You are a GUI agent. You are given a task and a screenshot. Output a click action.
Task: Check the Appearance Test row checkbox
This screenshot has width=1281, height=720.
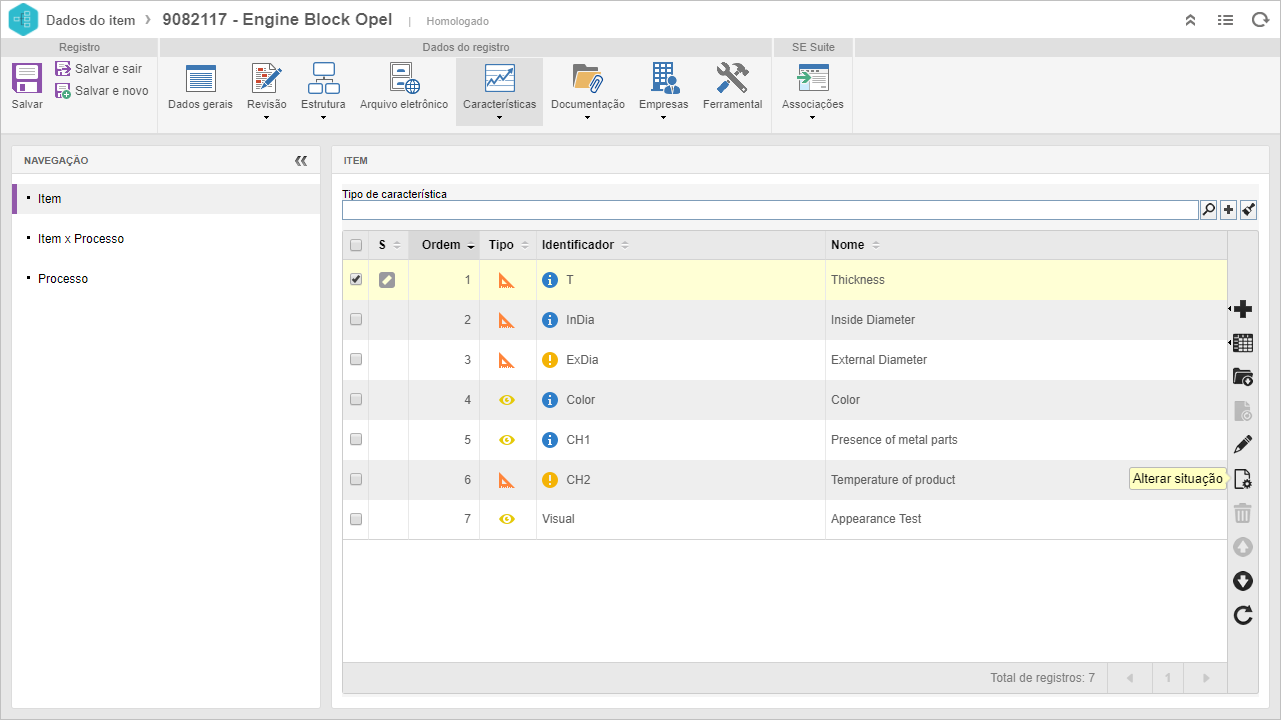pyautogui.click(x=356, y=519)
